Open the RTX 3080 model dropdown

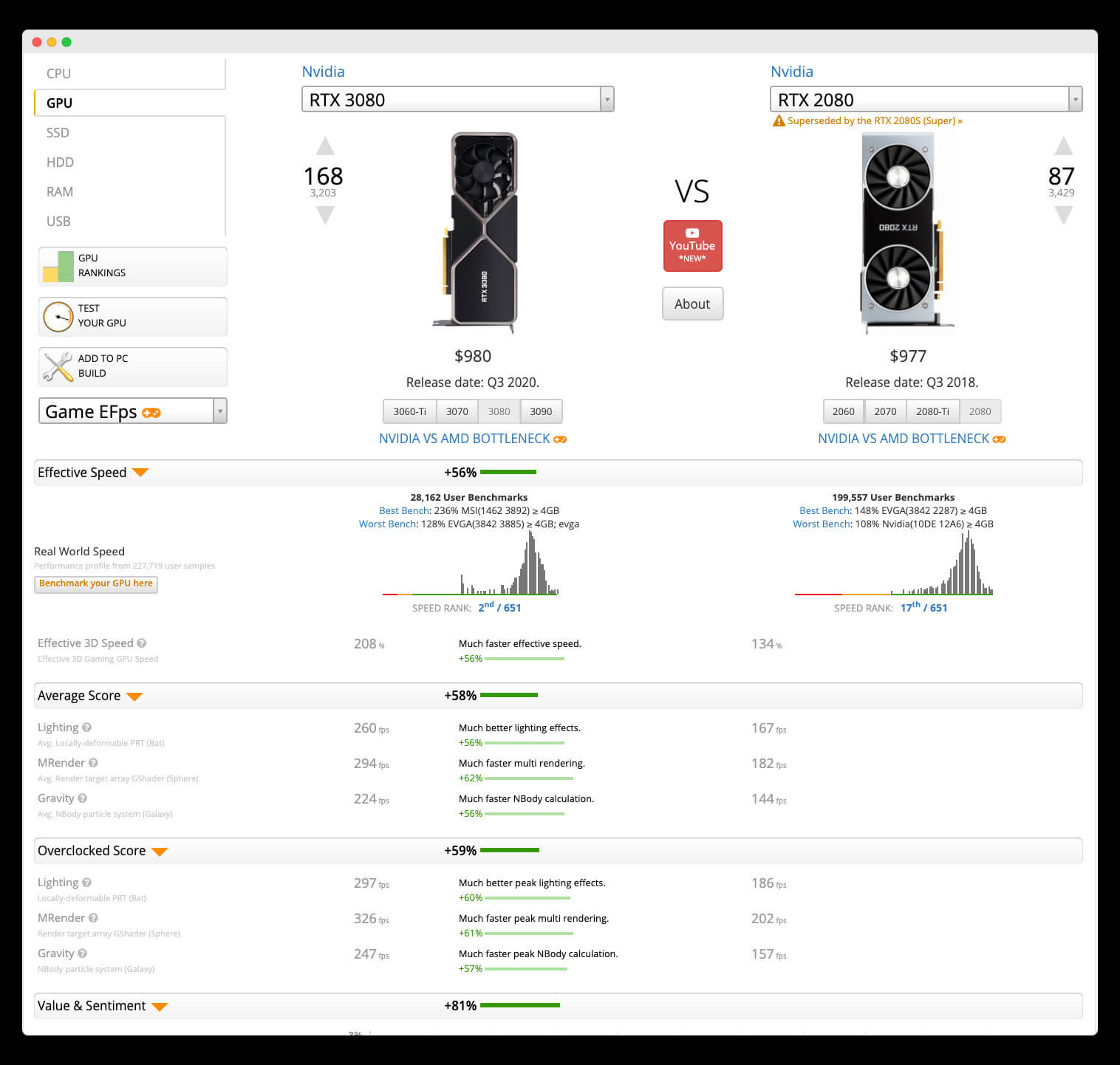pyautogui.click(x=607, y=99)
